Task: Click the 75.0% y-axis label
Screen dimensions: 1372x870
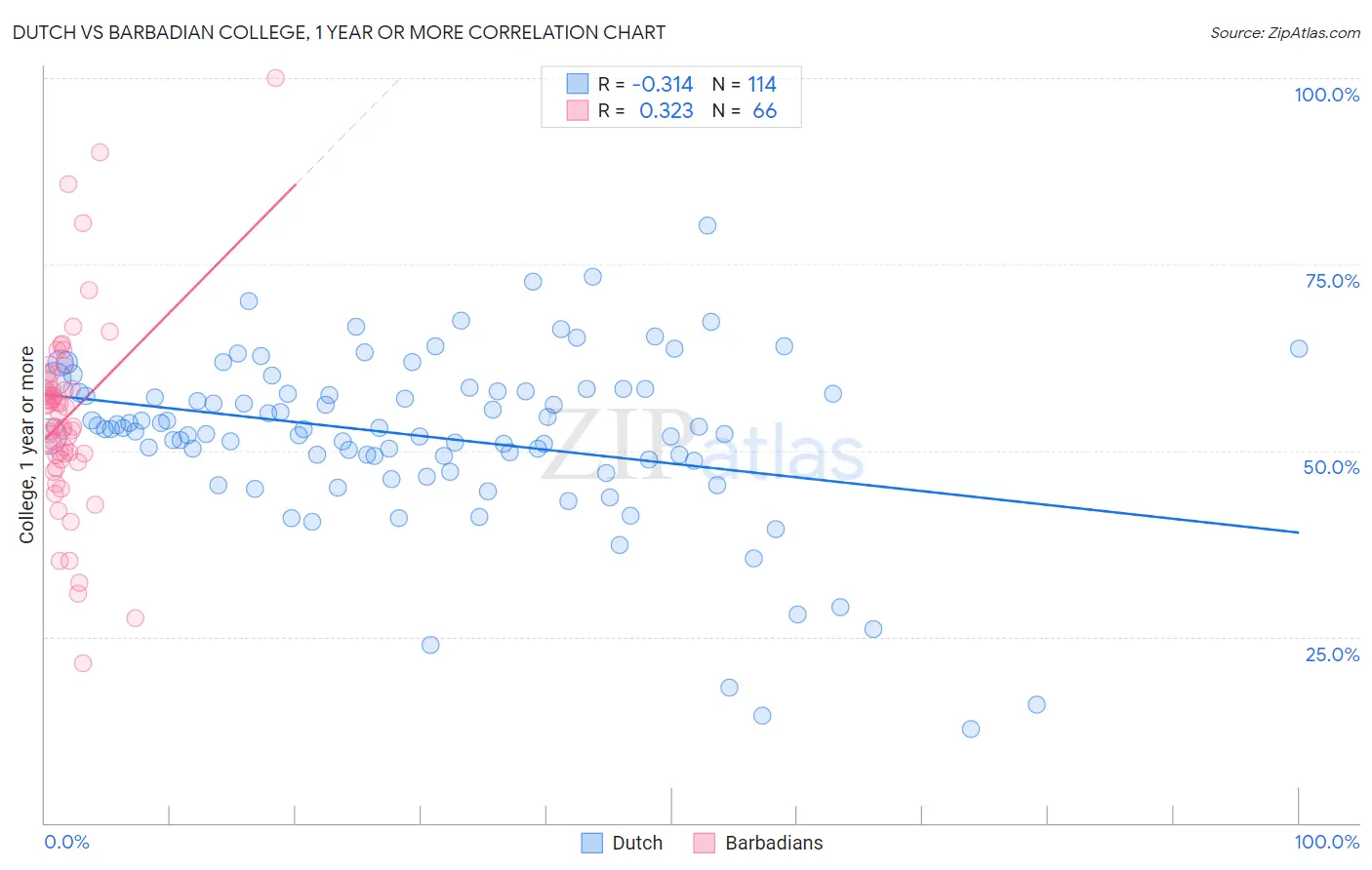Action: tap(1332, 281)
